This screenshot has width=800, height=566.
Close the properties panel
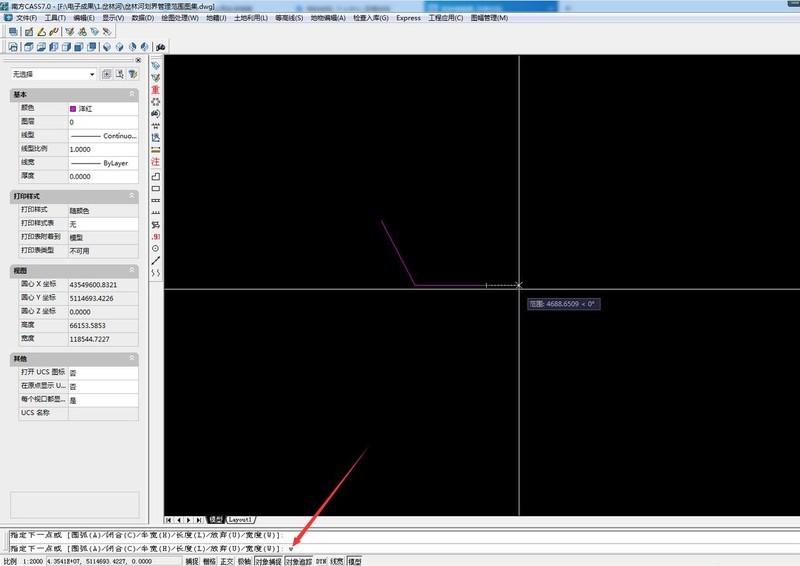[x=138, y=60]
